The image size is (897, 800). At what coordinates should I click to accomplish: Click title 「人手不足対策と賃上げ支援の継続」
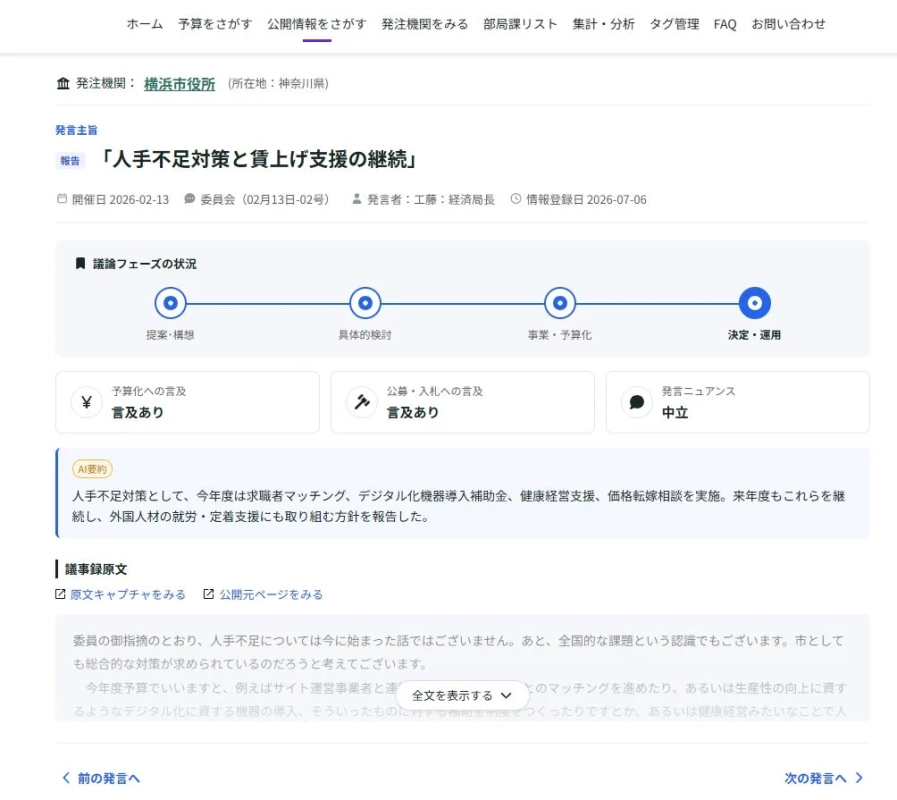pos(259,159)
